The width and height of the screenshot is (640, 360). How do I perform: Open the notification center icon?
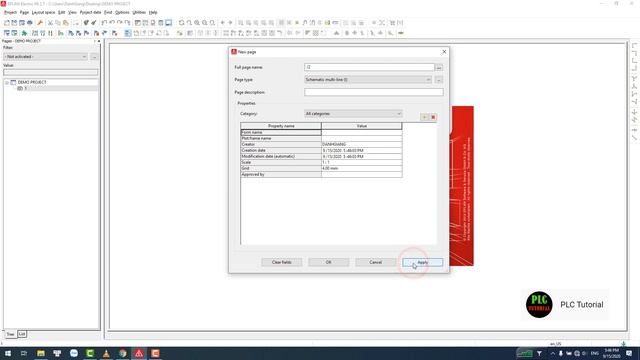tap(629, 353)
